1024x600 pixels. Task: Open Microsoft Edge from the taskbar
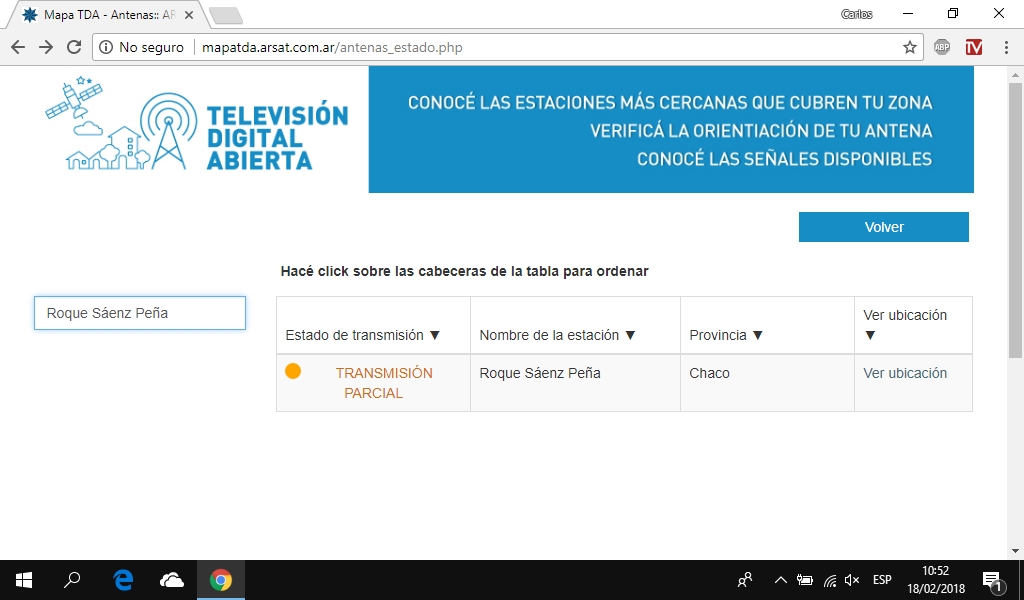pyautogui.click(x=123, y=580)
